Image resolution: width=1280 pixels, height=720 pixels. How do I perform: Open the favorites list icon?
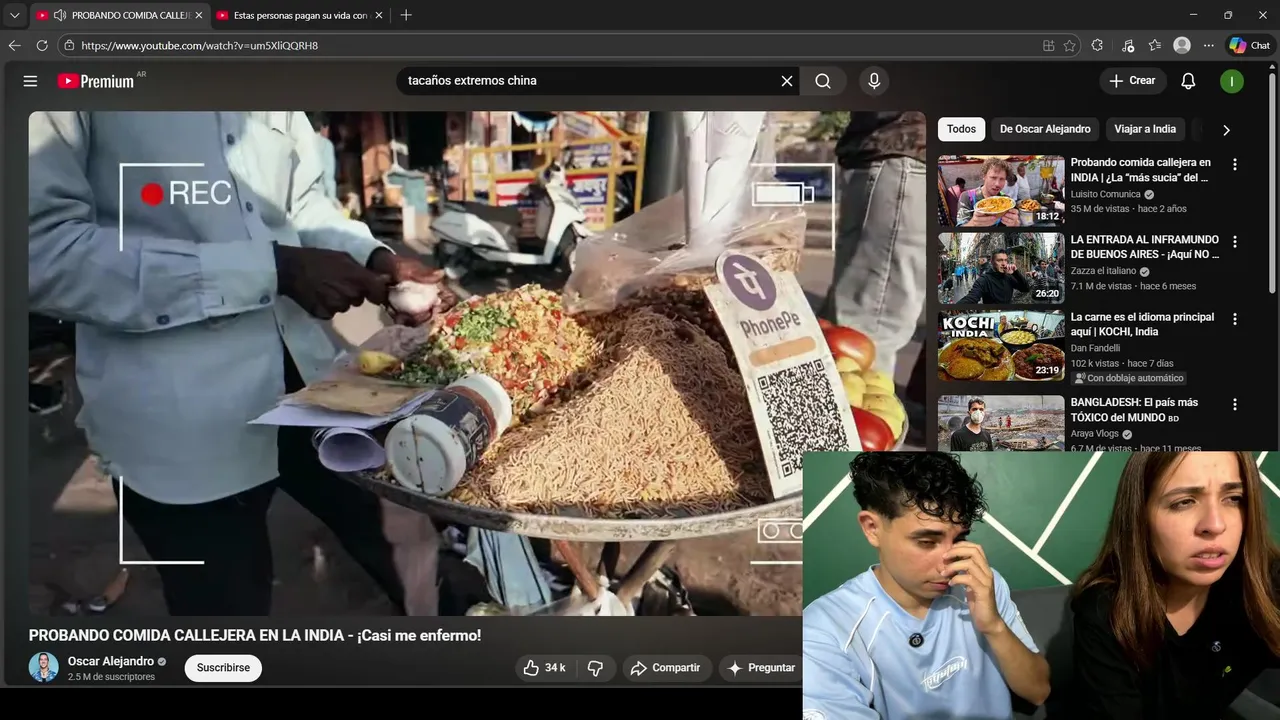pyautogui.click(x=1155, y=45)
